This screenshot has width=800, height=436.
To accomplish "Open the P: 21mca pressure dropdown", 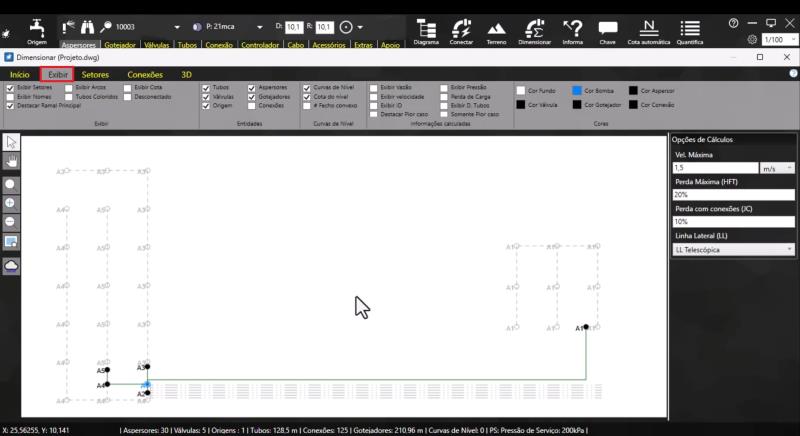I will tap(259, 27).
